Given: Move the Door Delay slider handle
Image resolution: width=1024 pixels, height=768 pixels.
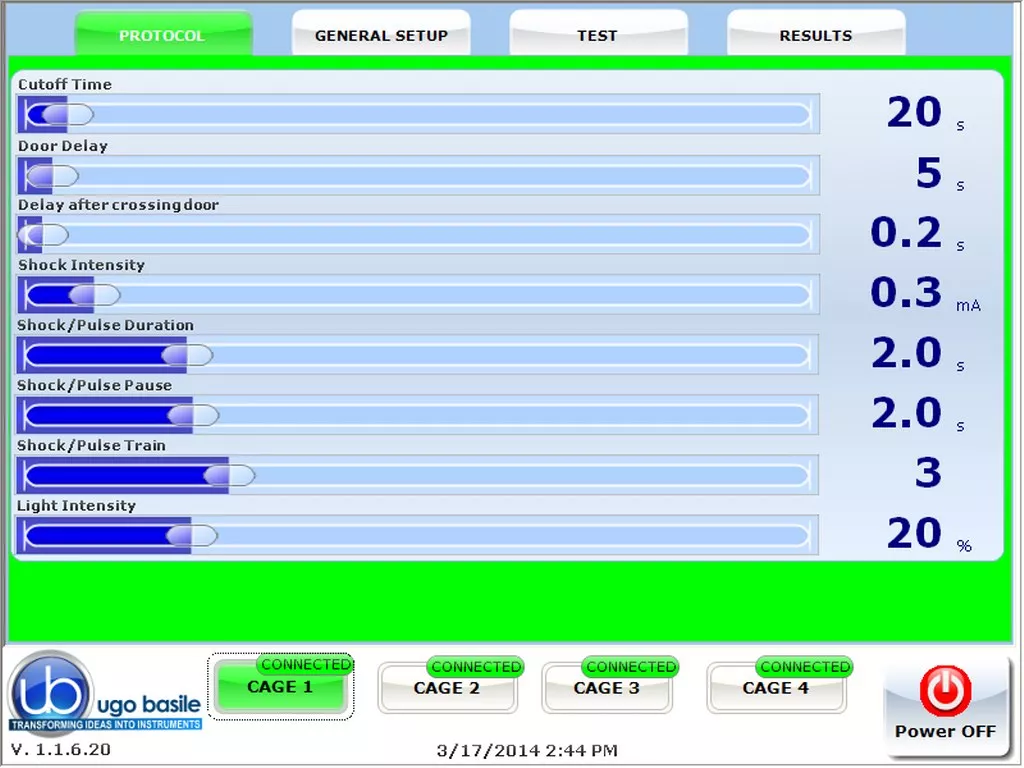Looking at the screenshot, I should tap(50, 175).
